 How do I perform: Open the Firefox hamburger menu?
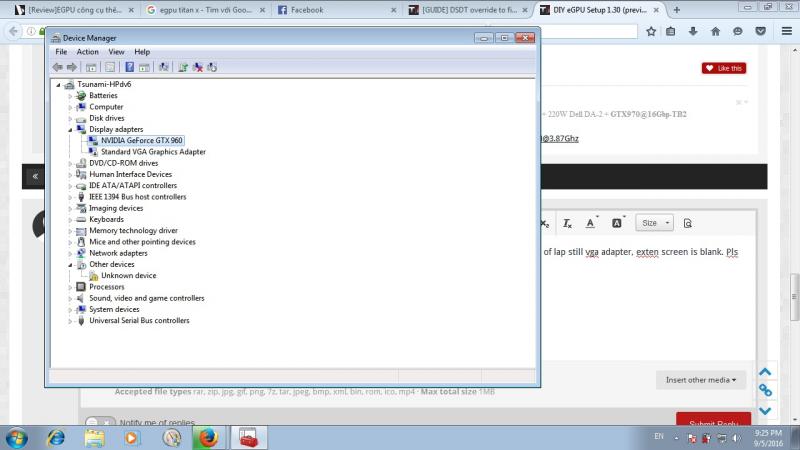(787, 32)
